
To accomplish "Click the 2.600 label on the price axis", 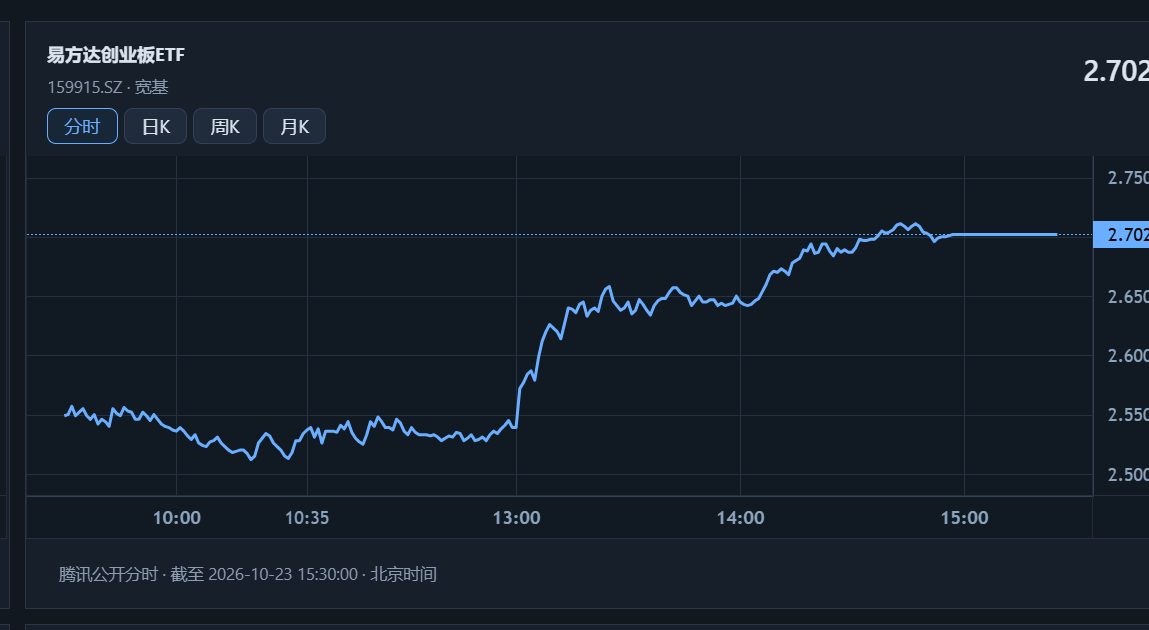I will tap(1128, 355).
